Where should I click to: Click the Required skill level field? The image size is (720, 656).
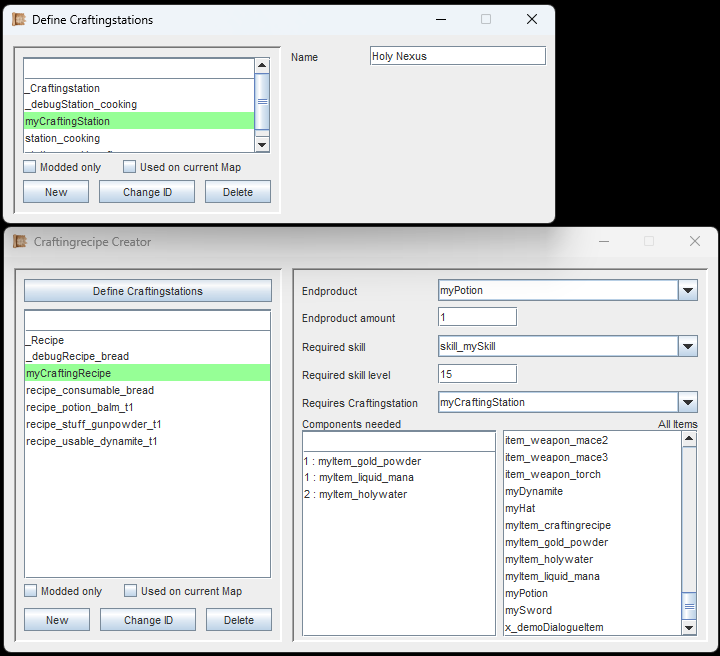point(477,374)
